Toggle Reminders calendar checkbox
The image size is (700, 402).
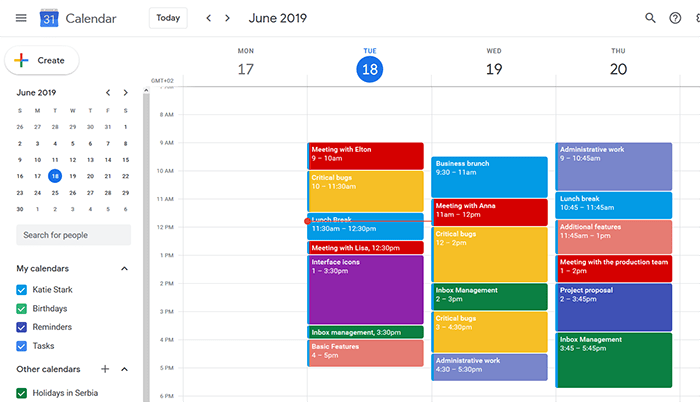pos(21,327)
